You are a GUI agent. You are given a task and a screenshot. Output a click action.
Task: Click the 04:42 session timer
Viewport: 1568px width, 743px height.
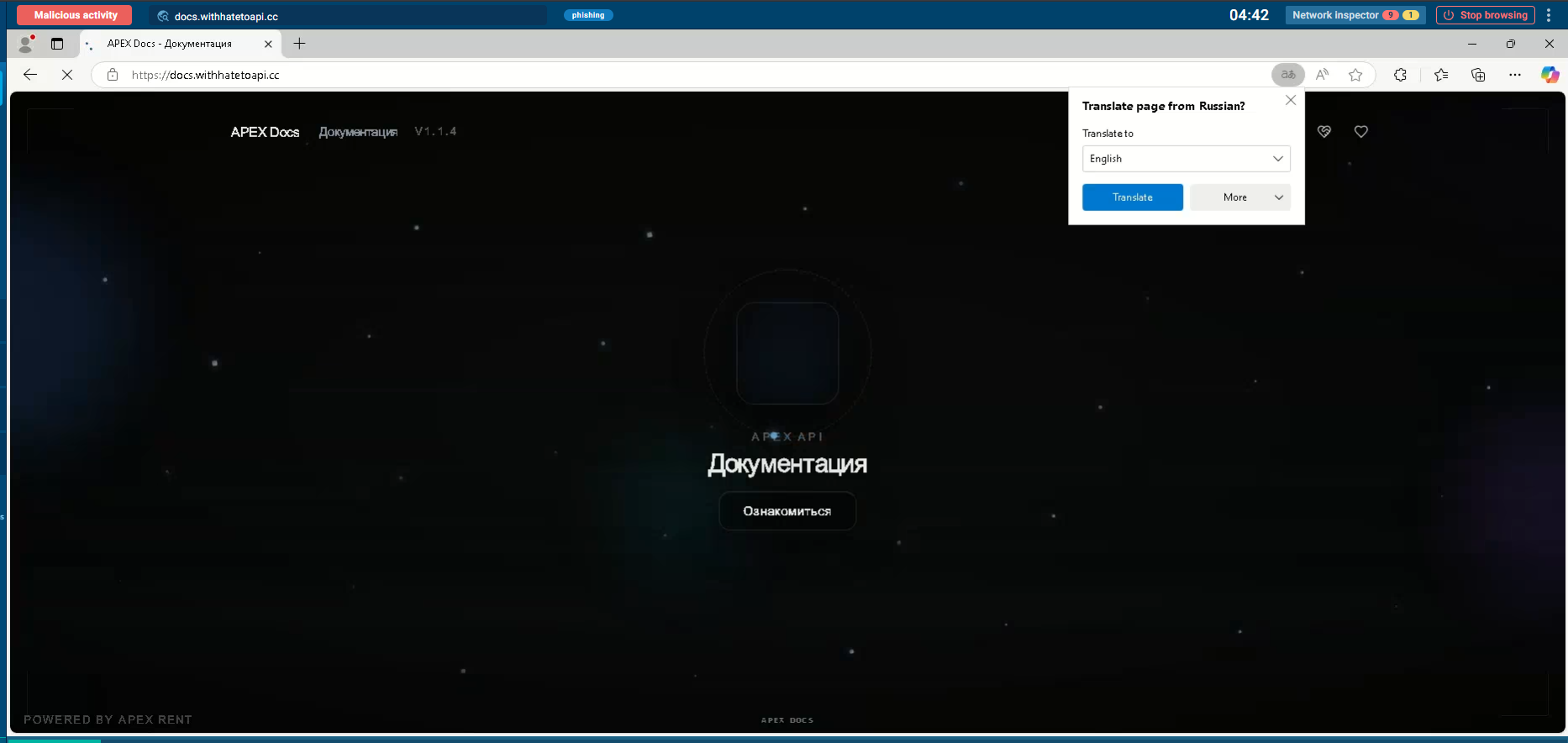pos(1249,15)
